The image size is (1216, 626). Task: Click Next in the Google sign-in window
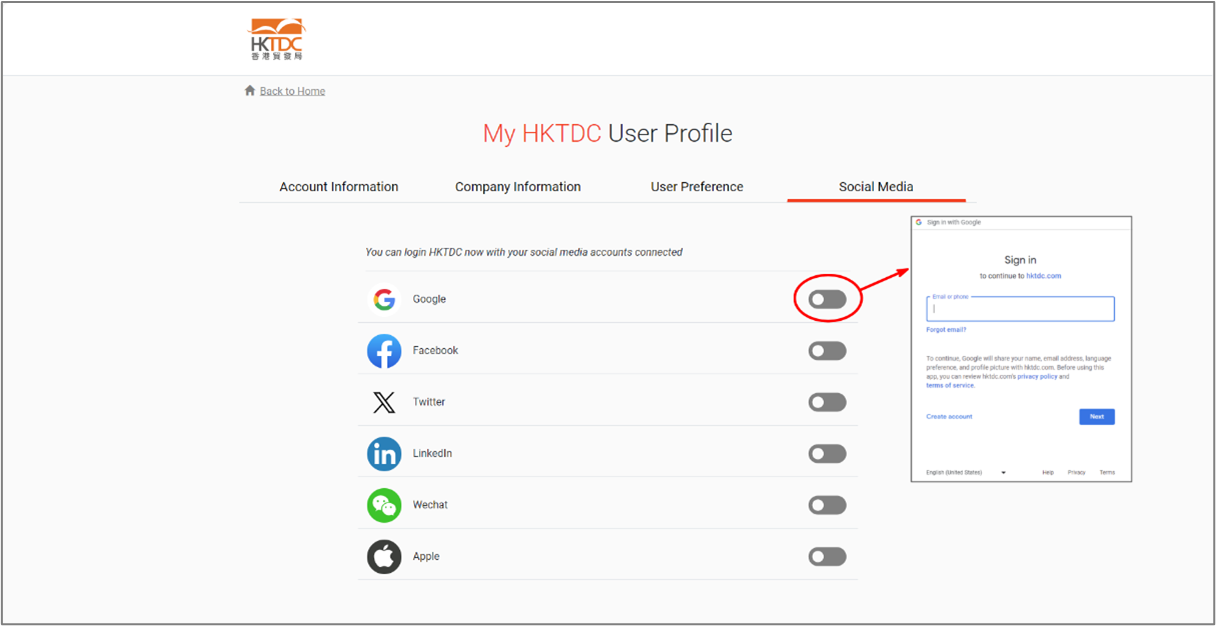click(x=1097, y=417)
